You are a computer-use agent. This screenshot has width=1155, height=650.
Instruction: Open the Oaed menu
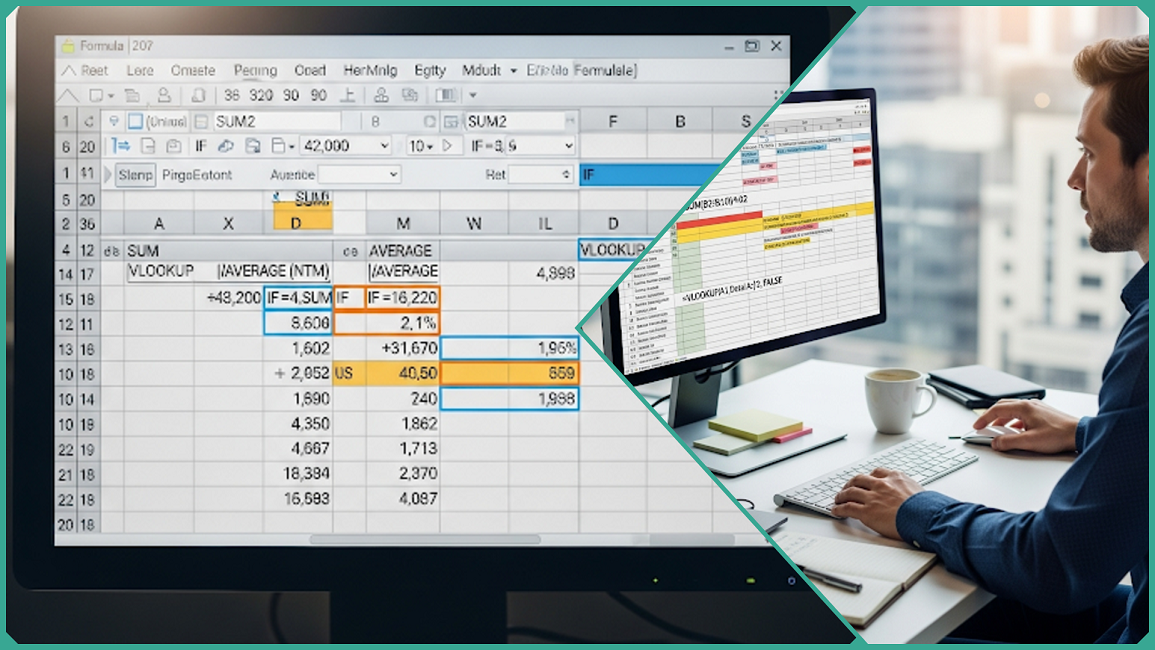[x=310, y=71]
